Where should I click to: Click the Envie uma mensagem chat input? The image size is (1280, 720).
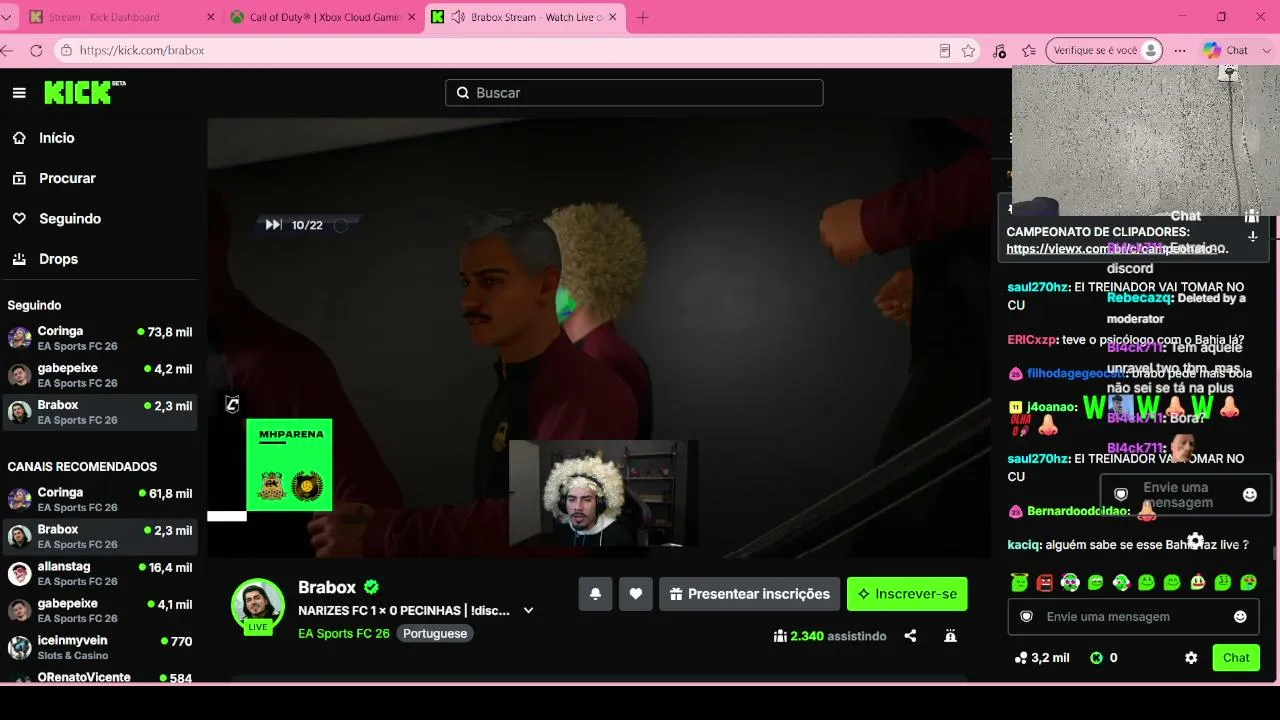coord(1133,617)
